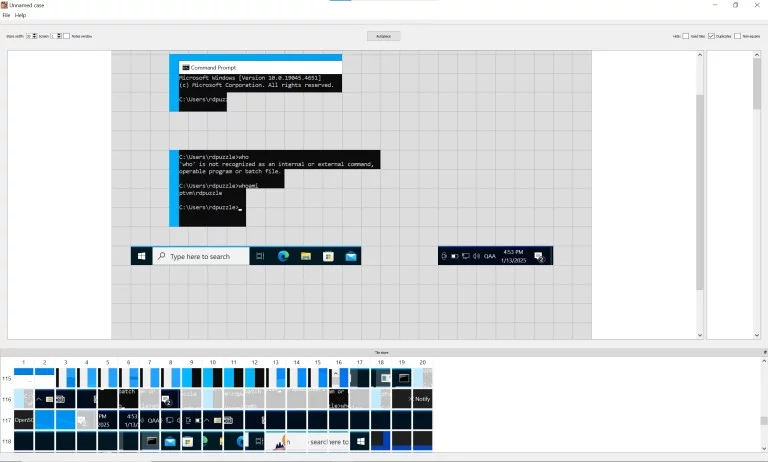Click the File Explorer folder icon on the canvas

click(306, 256)
